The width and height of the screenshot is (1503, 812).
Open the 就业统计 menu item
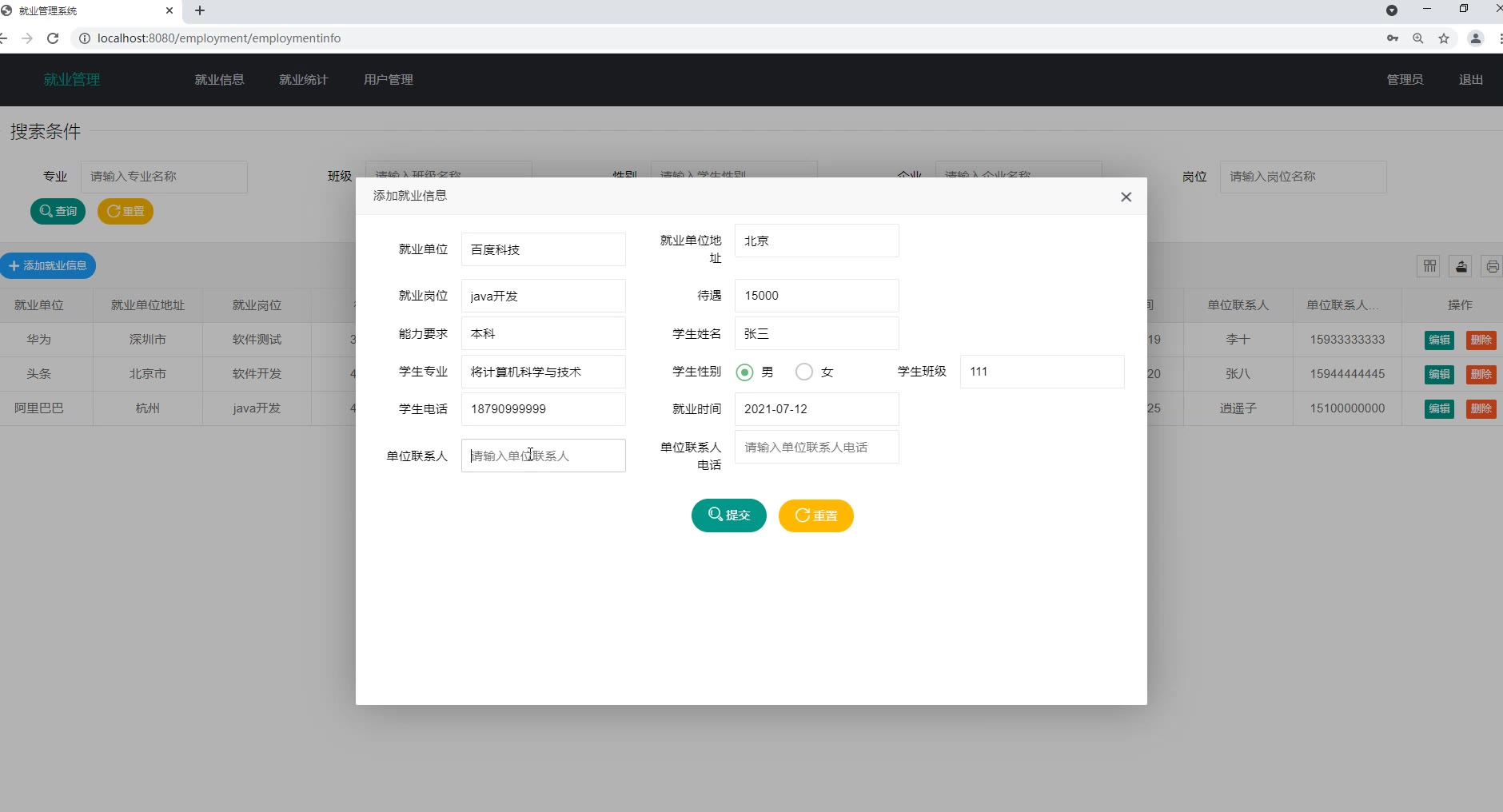303,80
